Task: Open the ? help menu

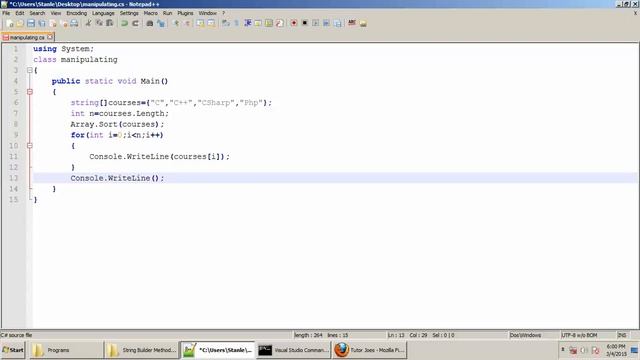Action: point(224,13)
